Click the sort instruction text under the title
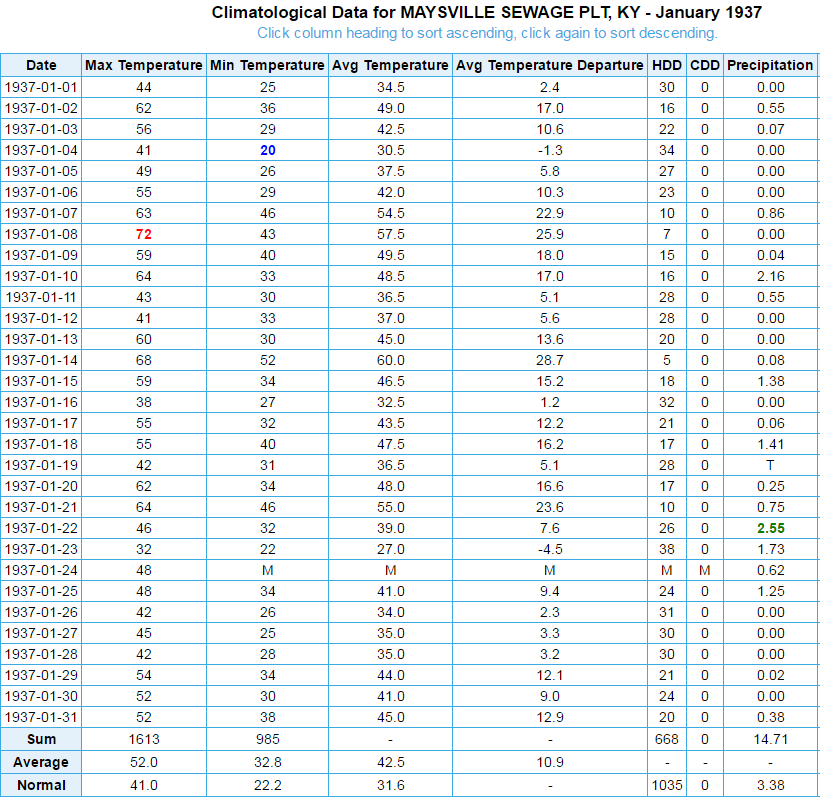The image size is (820, 799). (487, 33)
